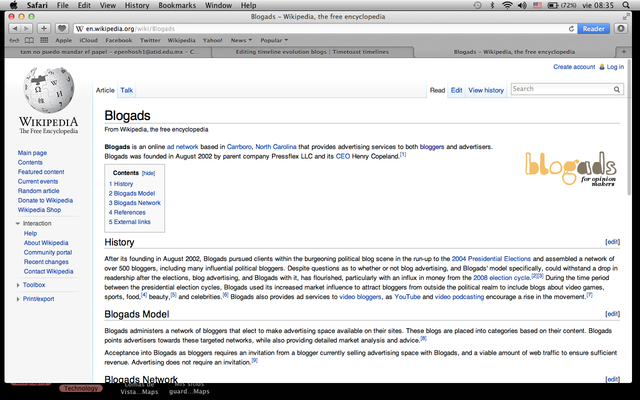Expand the Toolbox sidebar section
The width and height of the screenshot is (640, 400).
(x=18, y=285)
